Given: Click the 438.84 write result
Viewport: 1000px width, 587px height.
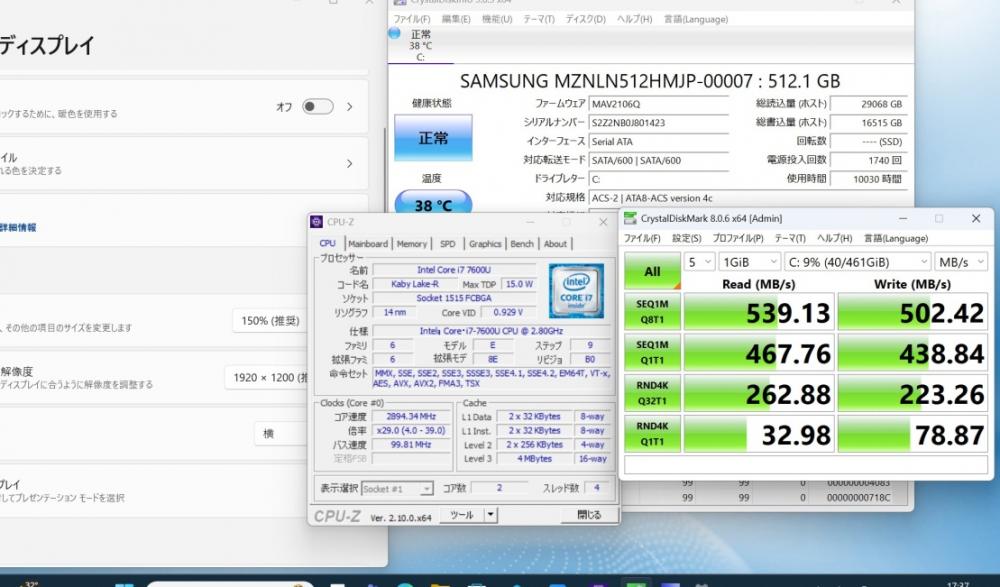Looking at the screenshot, I should click(x=913, y=353).
